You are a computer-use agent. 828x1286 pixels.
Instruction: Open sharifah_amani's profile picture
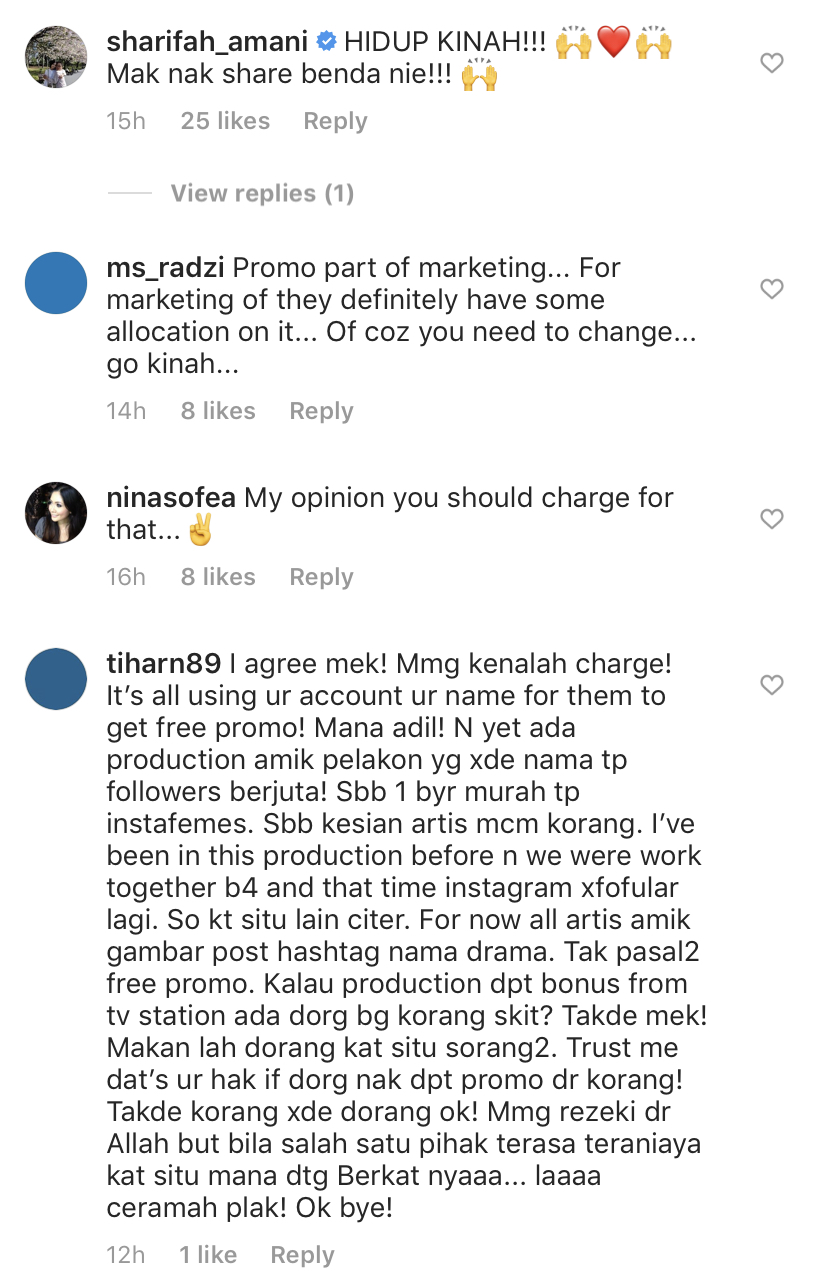[56, 58]
